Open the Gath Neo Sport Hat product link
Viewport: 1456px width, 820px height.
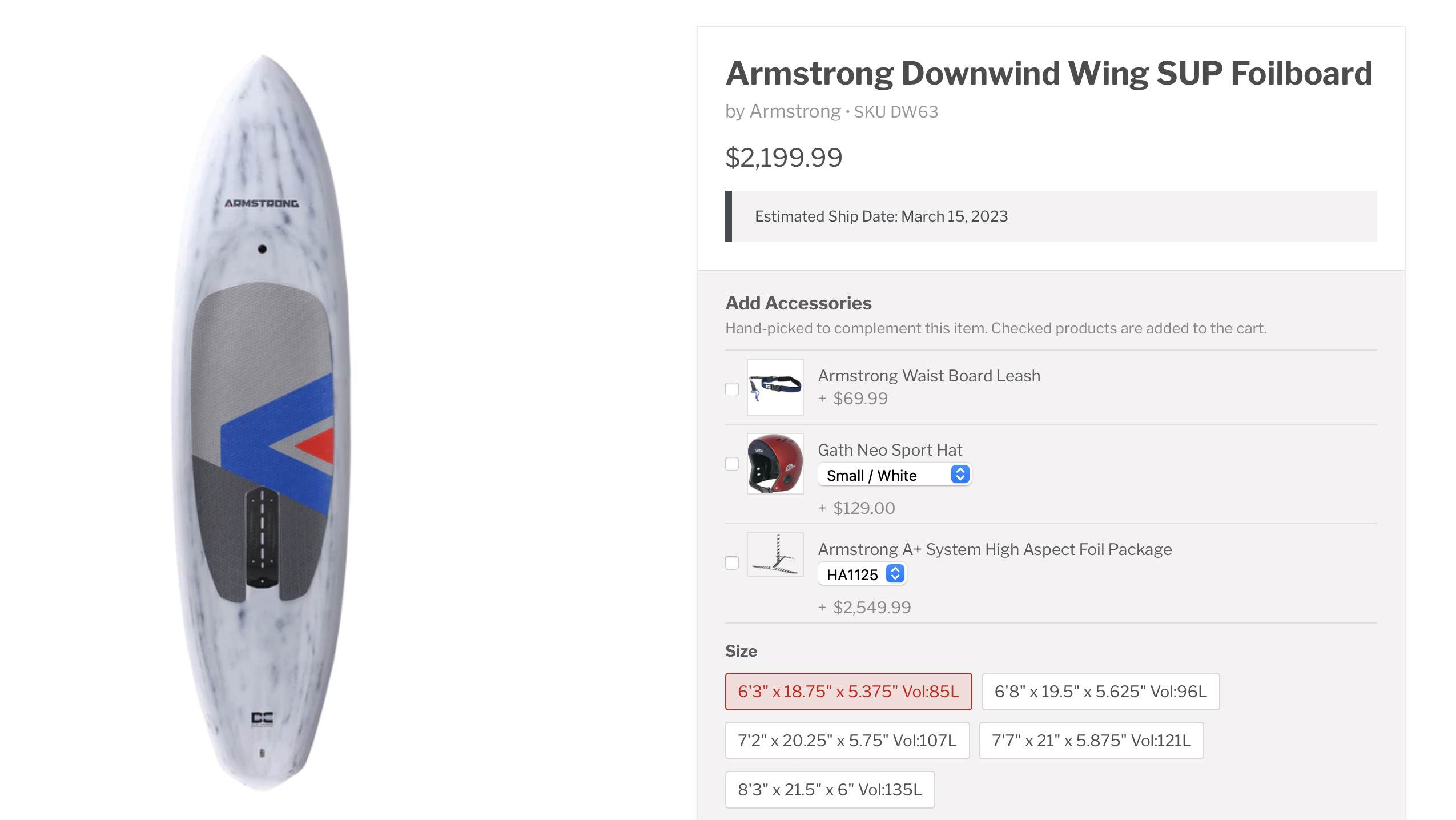coord(890,450)
